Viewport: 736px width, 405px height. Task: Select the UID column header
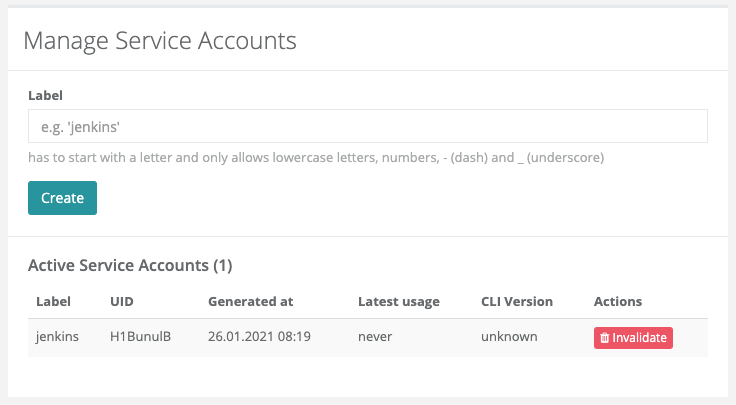point(122,301)
